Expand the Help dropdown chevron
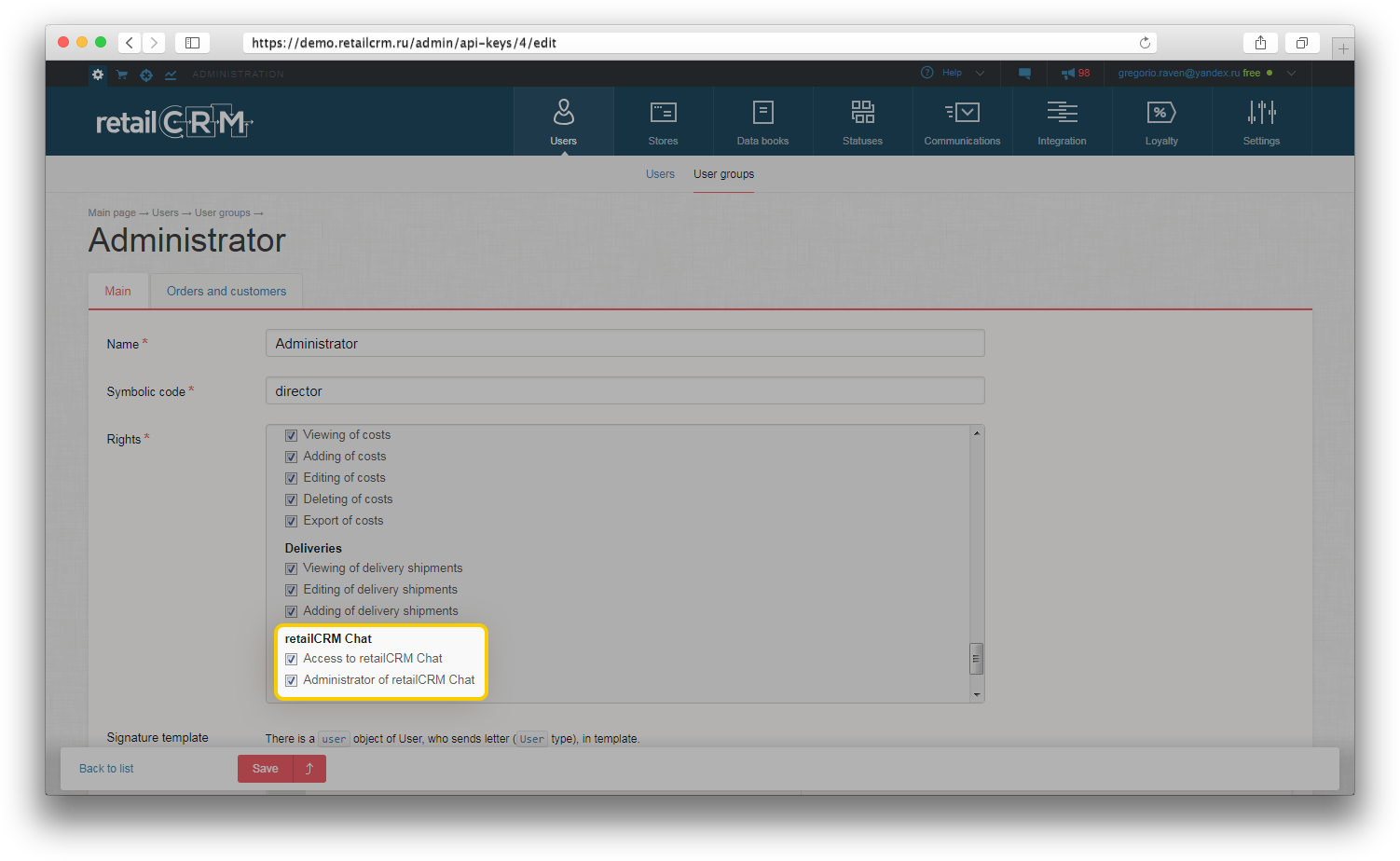Screen dimensions: 1400x861 pos(980,73)
